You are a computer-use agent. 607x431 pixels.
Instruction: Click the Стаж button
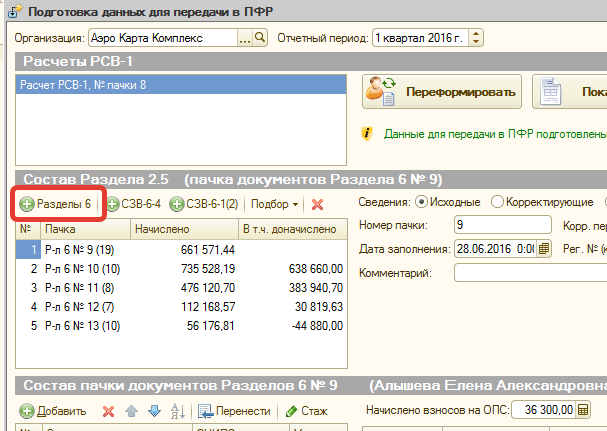(307, 411)
